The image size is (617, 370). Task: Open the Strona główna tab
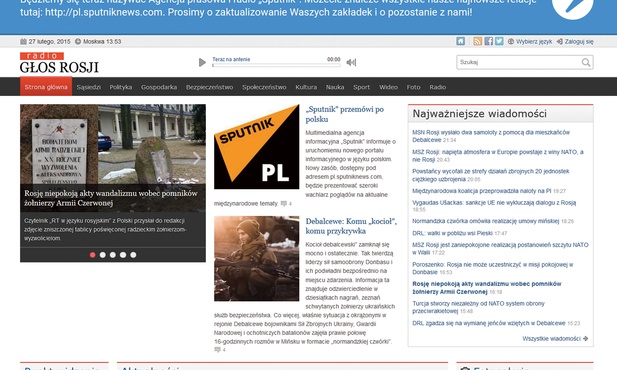click(x=46, y=87)
